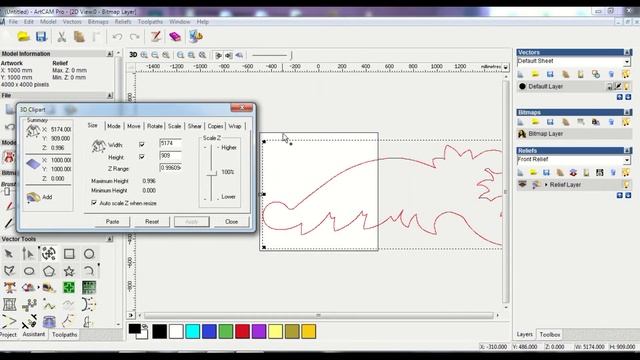The width and height of the screenshot is (640, 360).
Task: Toggle Default Layer visibility lightbulb
Action: coord(627,86)
